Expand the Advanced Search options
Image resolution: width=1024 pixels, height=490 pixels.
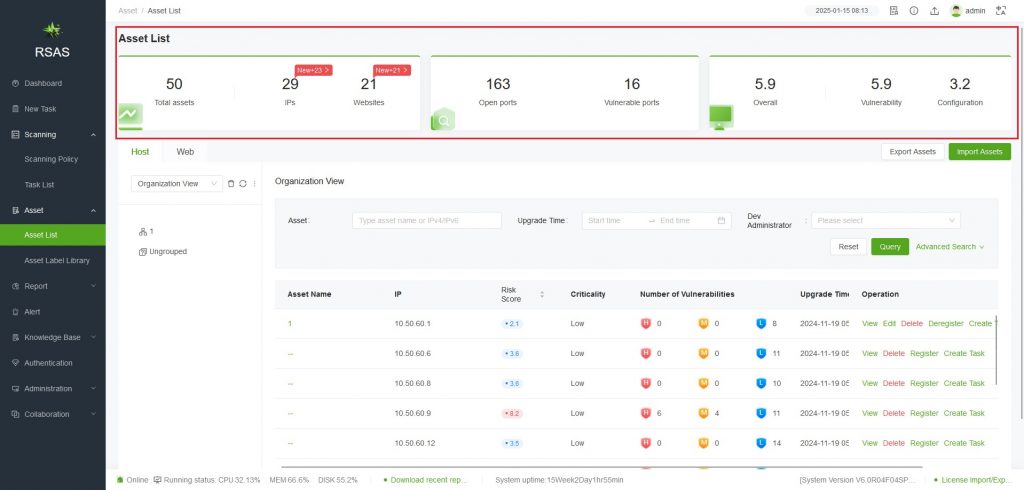click(950, 247)
